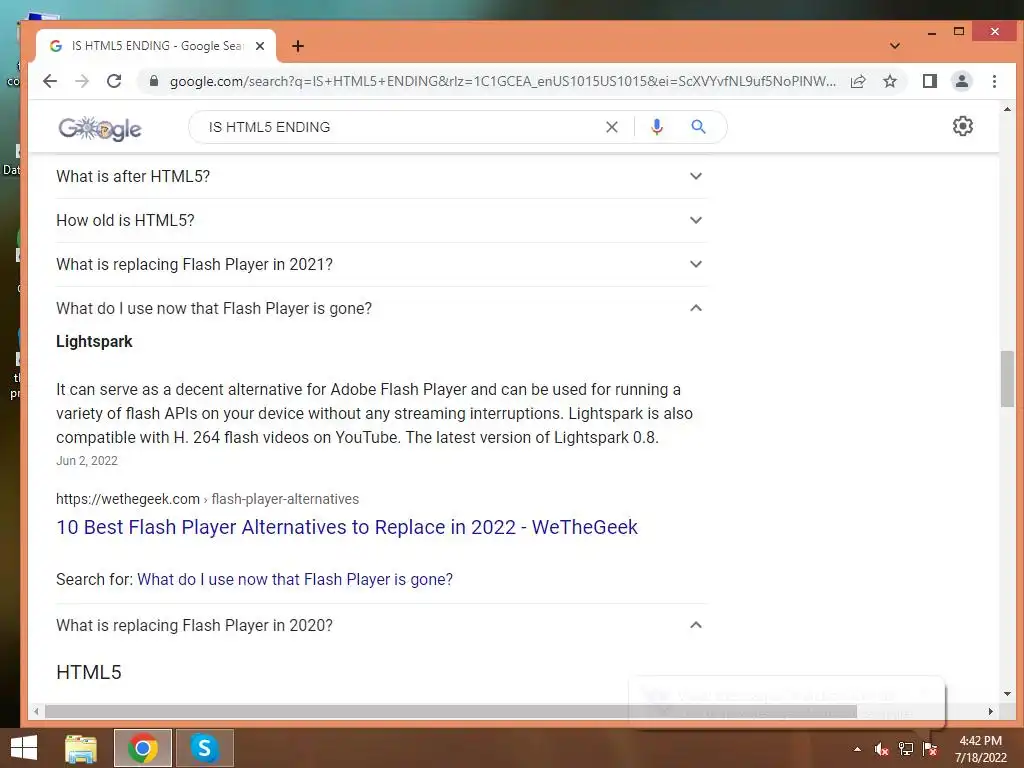The height and width of the screenshot is (768, 1024).
Task: Open the network tray icon
Action: [x=906, y=749]
